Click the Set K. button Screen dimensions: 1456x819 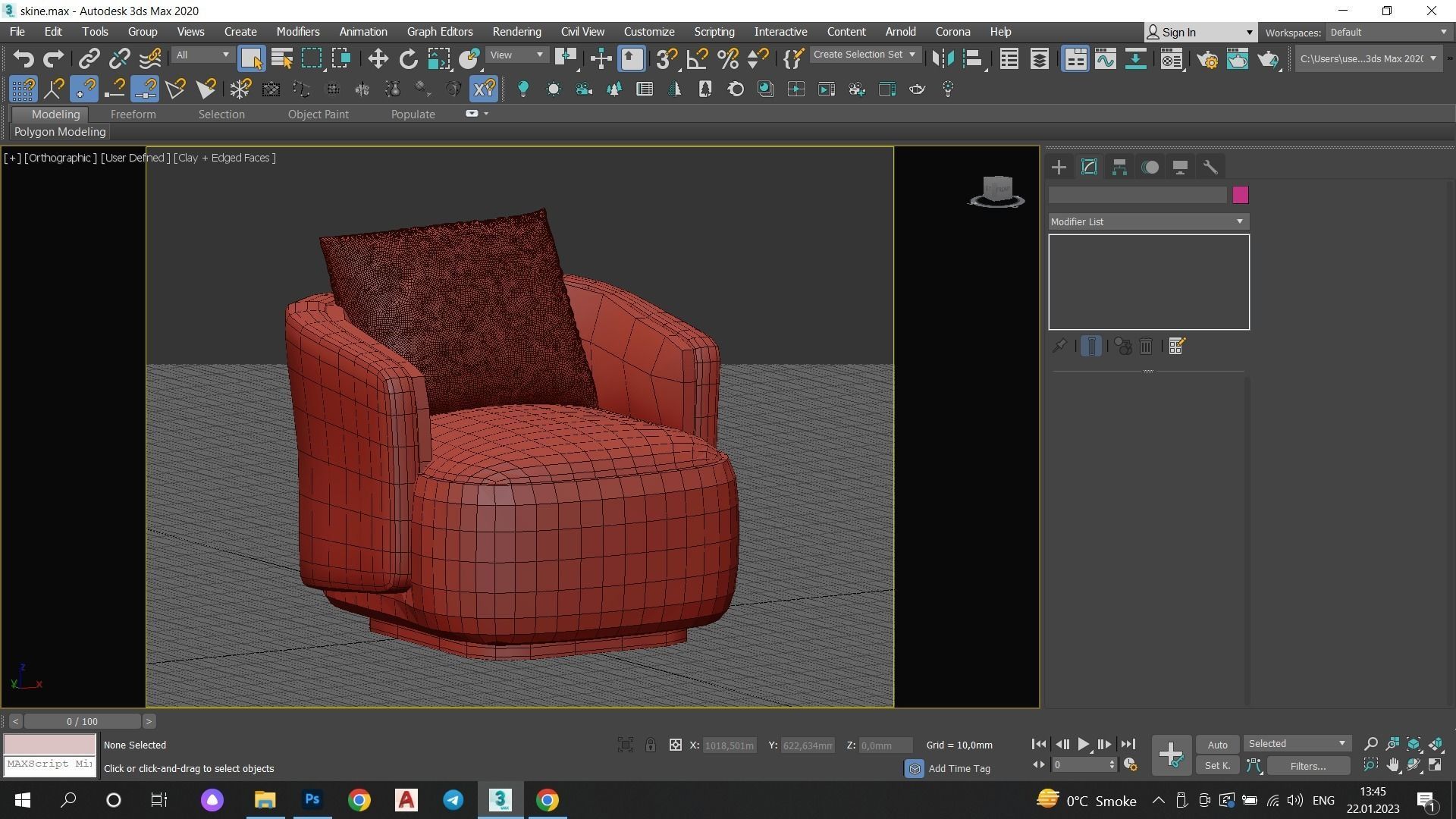coord(1217,766)
